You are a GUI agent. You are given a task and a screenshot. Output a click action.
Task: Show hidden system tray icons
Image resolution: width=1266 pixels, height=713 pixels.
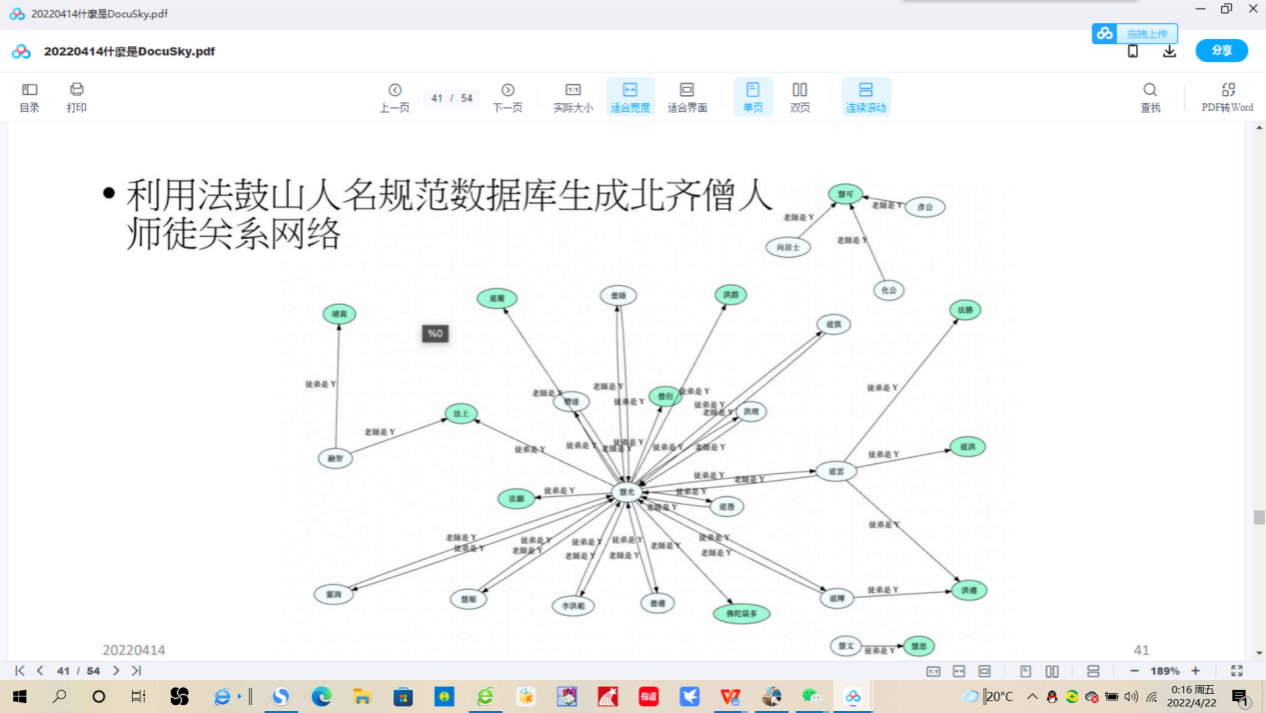tap(1032, 696)
